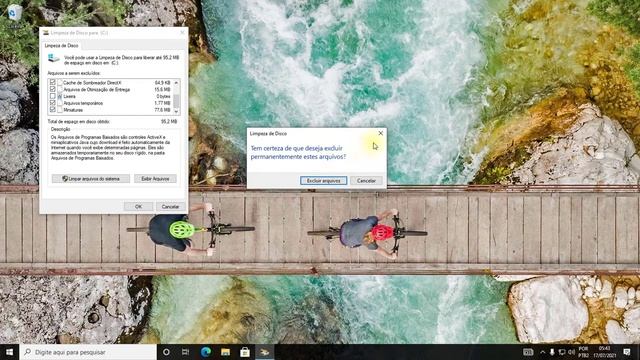The height and width of the screenshot is (360, 640).
Task: Click the confirmation question text
Action: click(298, 152)
